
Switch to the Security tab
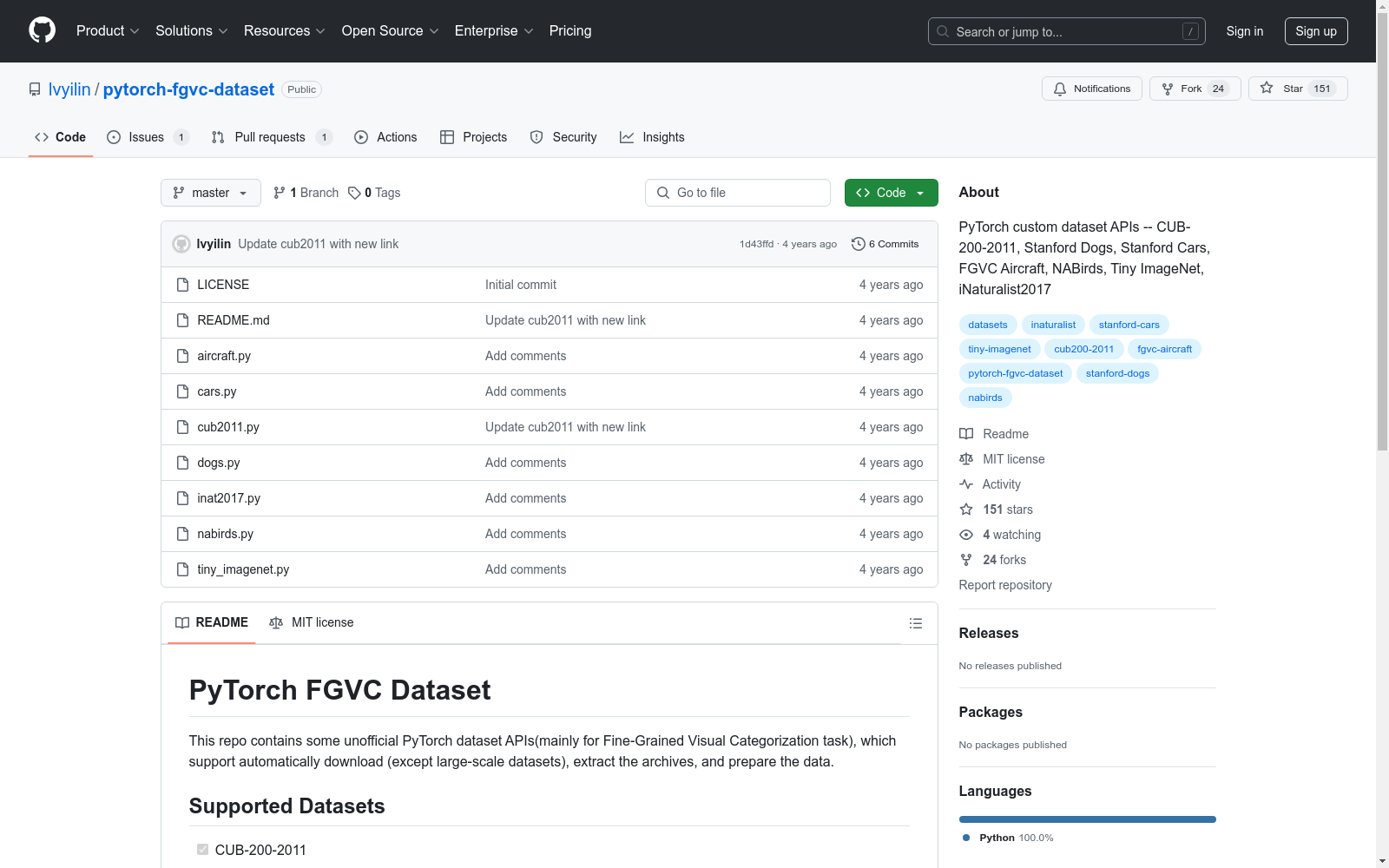click(563, 137)
